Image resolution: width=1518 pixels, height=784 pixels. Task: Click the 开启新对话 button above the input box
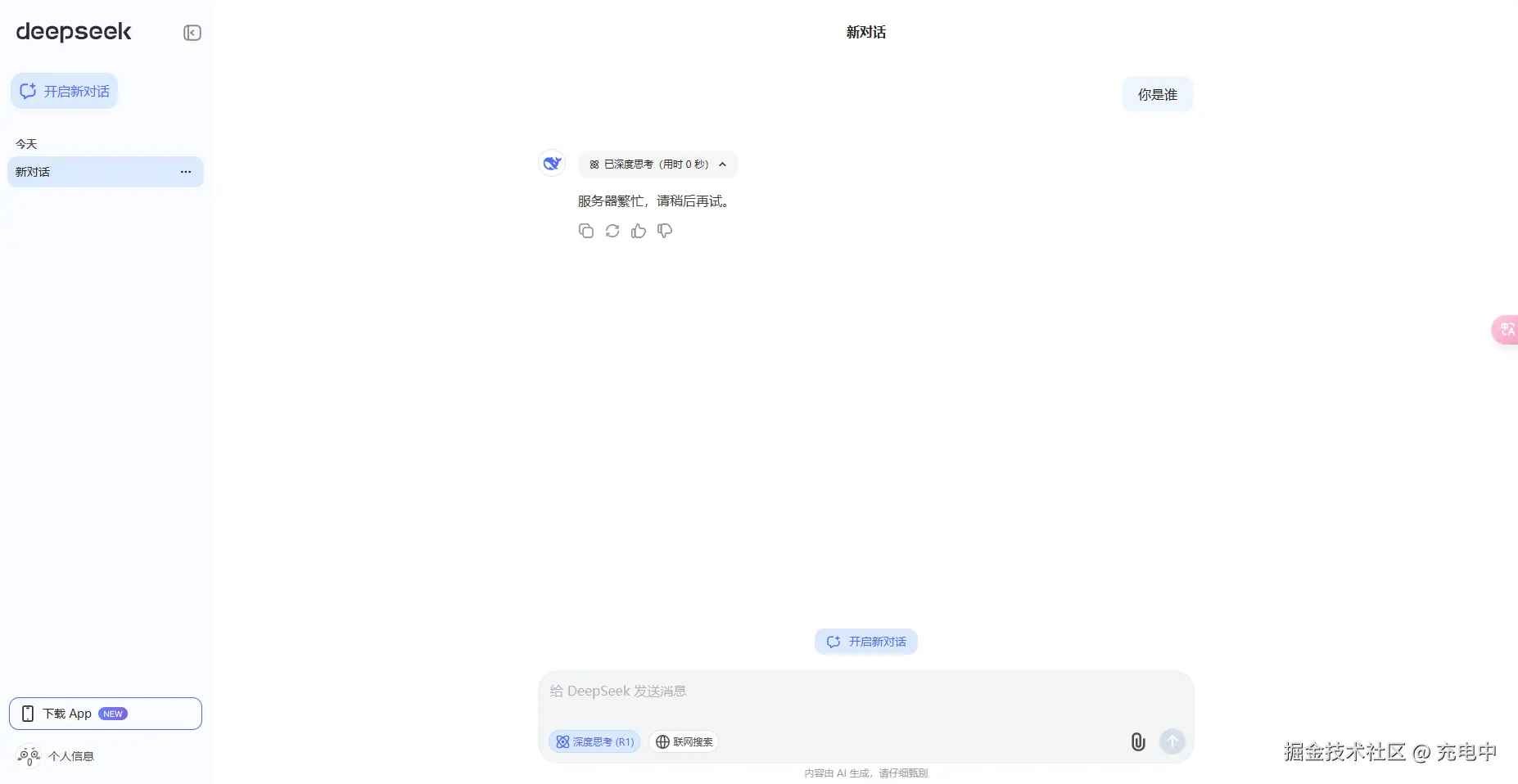(x=866, y=642)
